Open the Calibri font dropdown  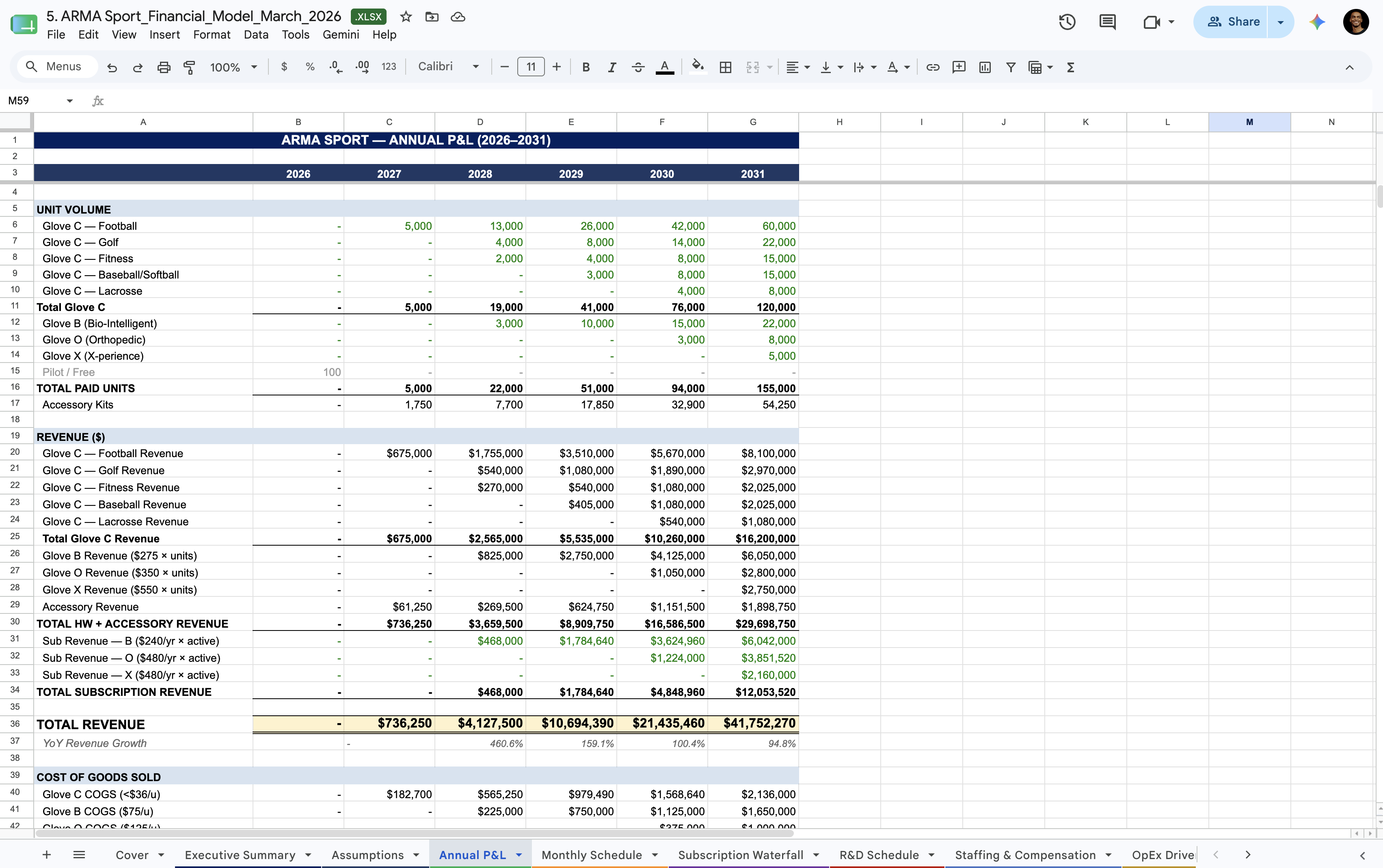click(x=448, y=67)
